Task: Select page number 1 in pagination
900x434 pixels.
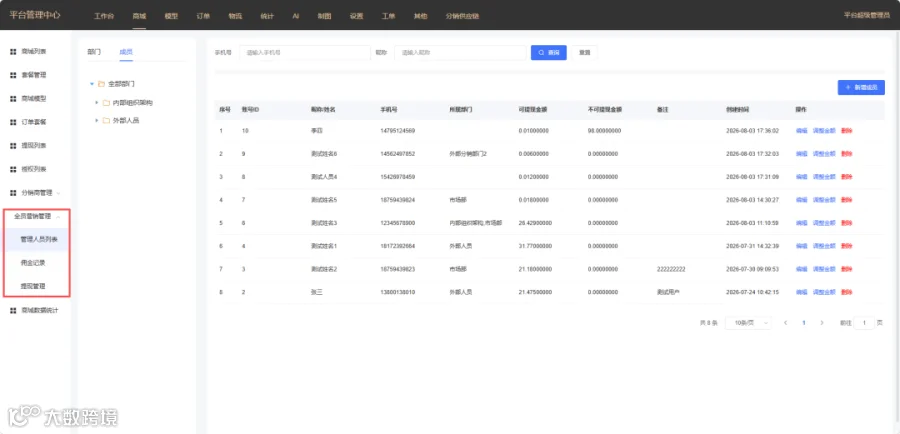Action: pyautogui.click(x=804, y=323)
